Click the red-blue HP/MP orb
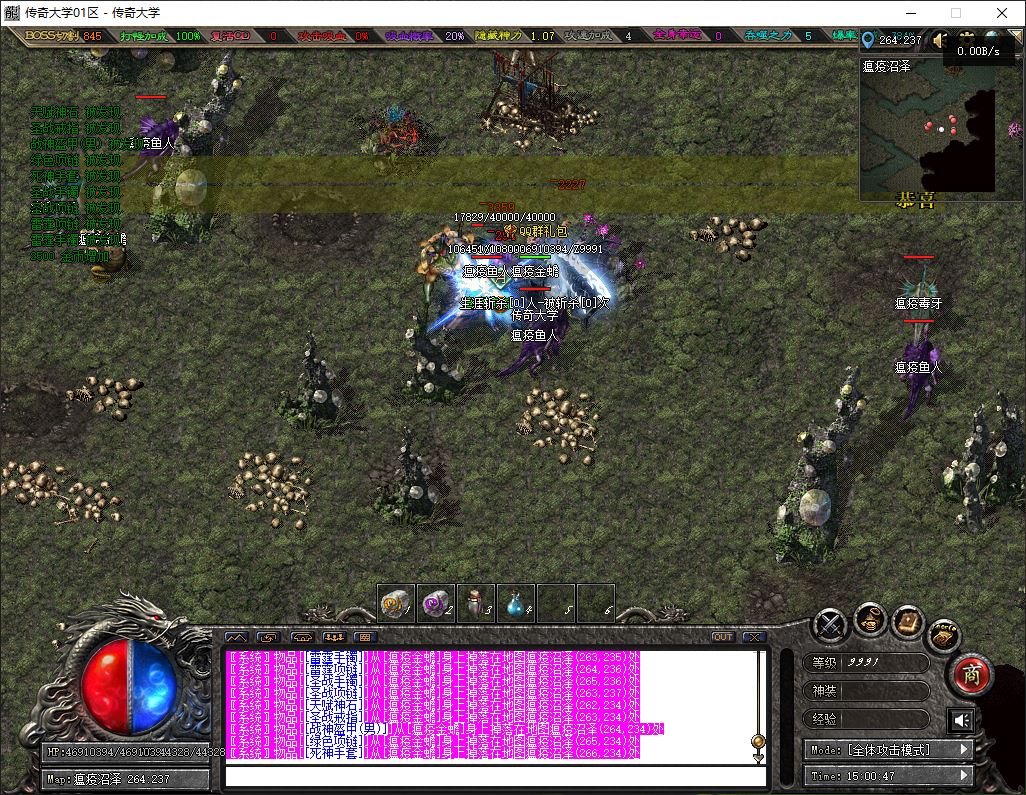 (130, 686)
